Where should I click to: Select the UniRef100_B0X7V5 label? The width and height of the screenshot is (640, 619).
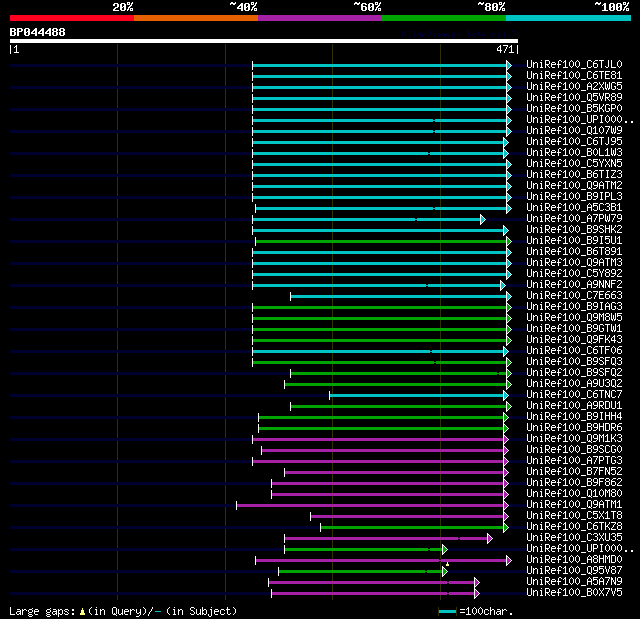574,593
